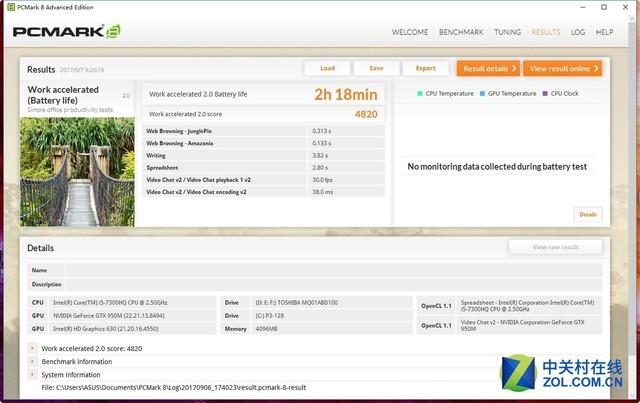640x403 pixels.
Task: Maximize the PCMark 8 window
Action: tap(604, 7)
